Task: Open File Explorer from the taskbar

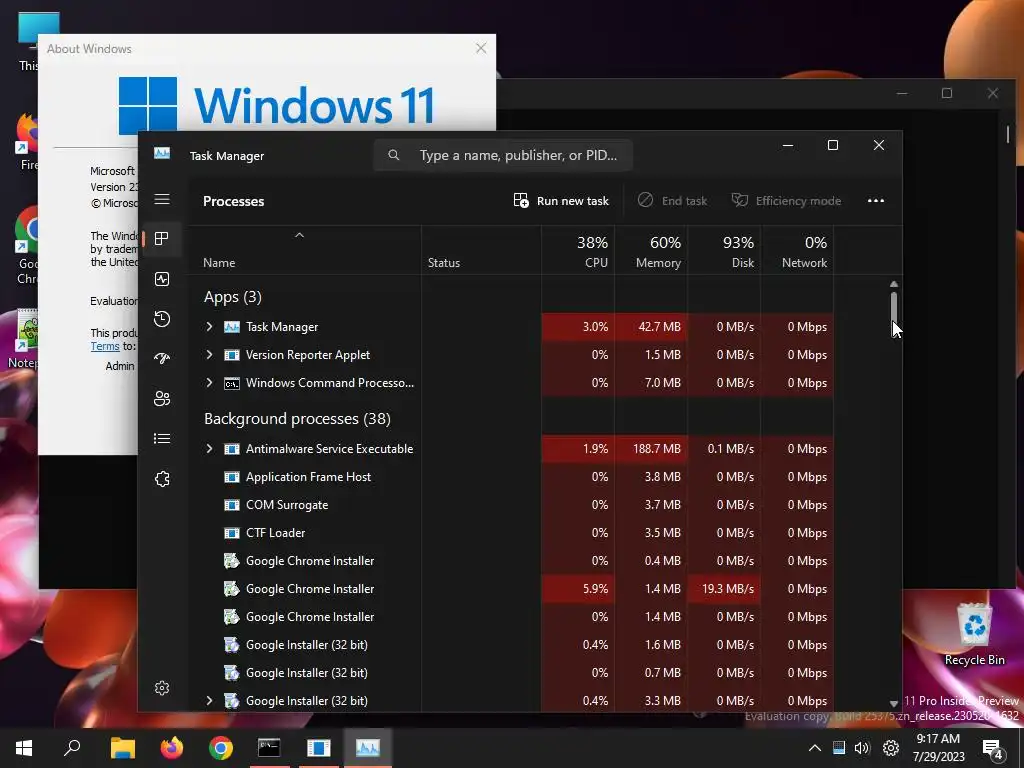Action: click(x=123, y=748)
